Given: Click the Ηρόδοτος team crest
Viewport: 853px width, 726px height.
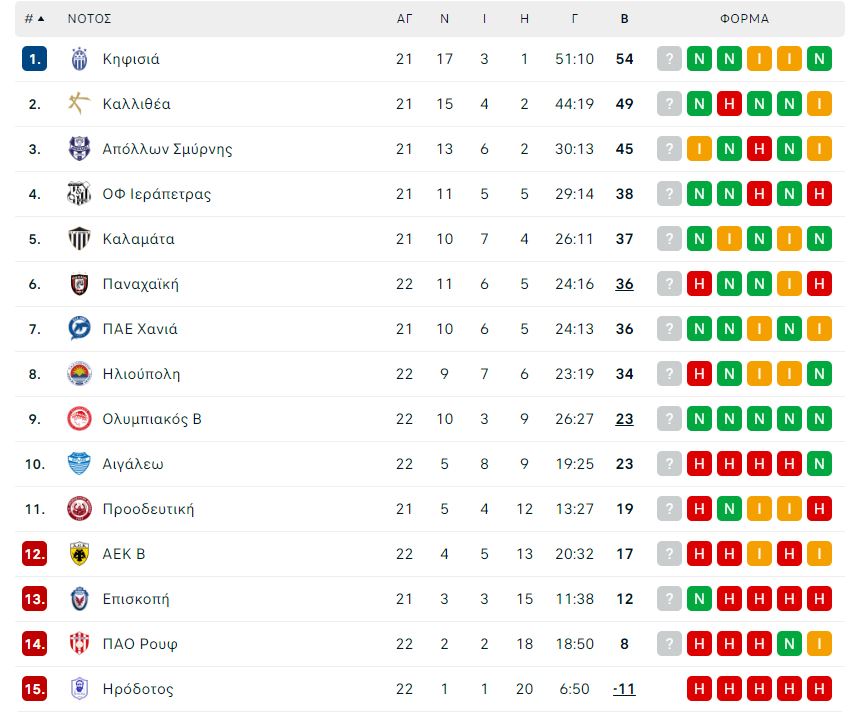Looking at the screenshot, I should (x=79, y=688).
